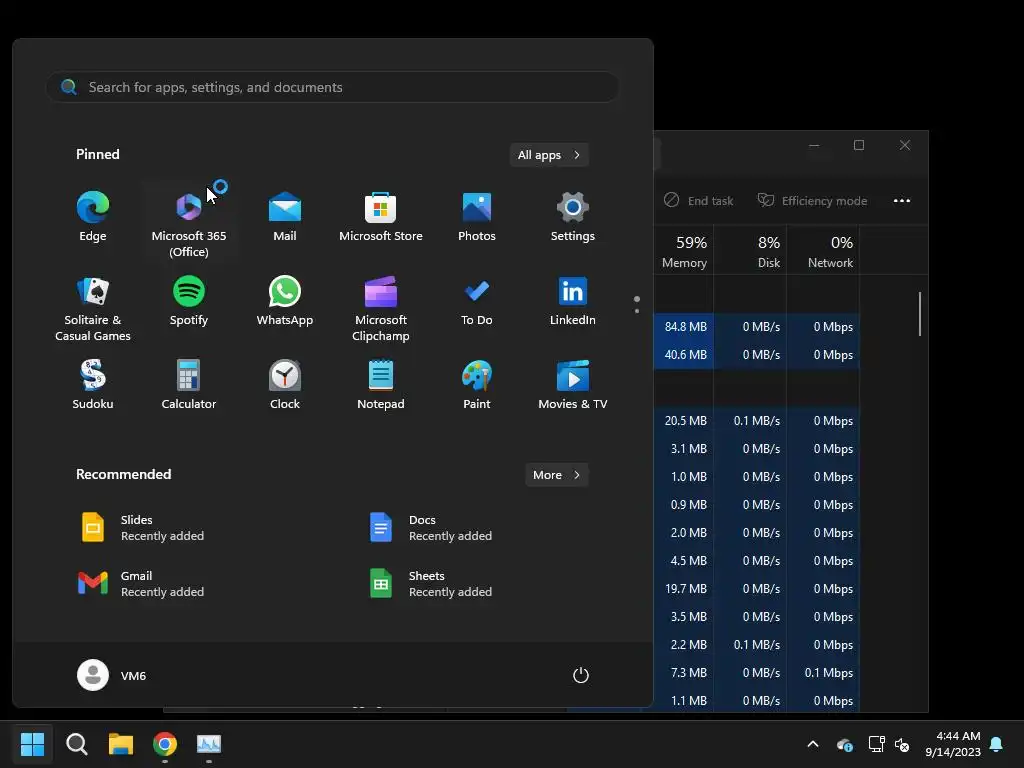Switch to Task Manager taskbar icon
The height and width of the screenshot is (768, 1024).
click(x=209, y=744)
